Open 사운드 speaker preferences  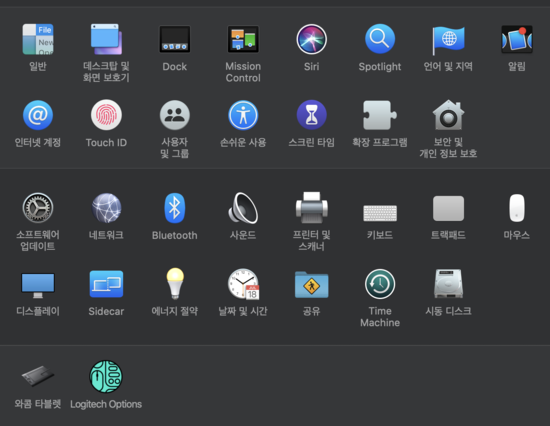pyautogui.click(x=243, y=208)
